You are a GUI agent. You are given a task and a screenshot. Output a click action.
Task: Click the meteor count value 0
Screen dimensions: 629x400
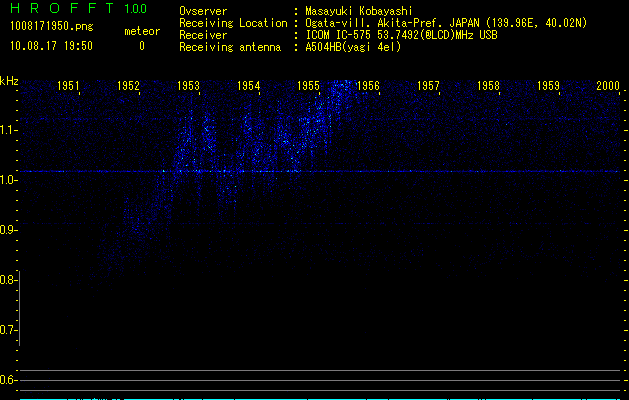click(142, 46)
